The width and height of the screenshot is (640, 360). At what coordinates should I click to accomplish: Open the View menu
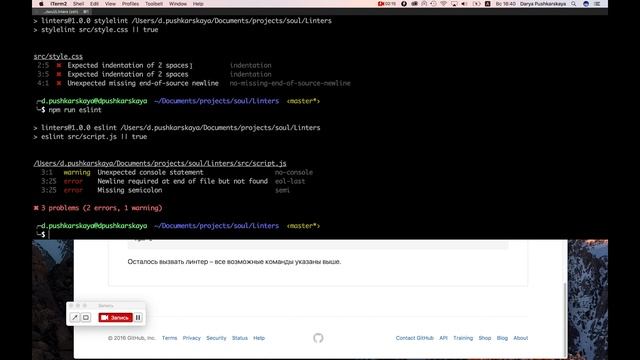pos(110,4)
